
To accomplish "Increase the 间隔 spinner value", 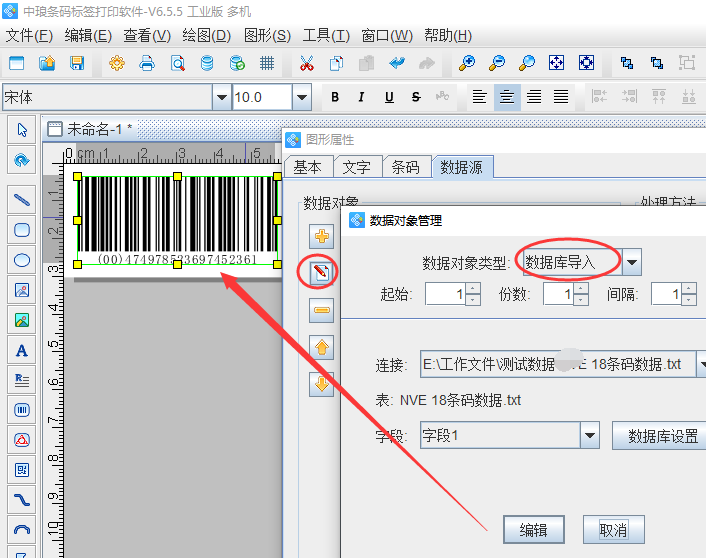I will click(x=688, y=289).
